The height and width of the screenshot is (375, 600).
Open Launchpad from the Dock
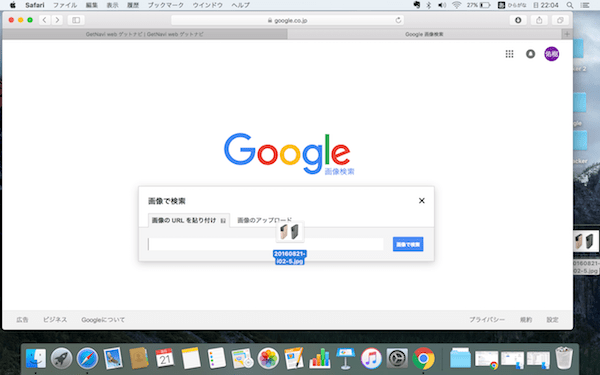point(62,359)
